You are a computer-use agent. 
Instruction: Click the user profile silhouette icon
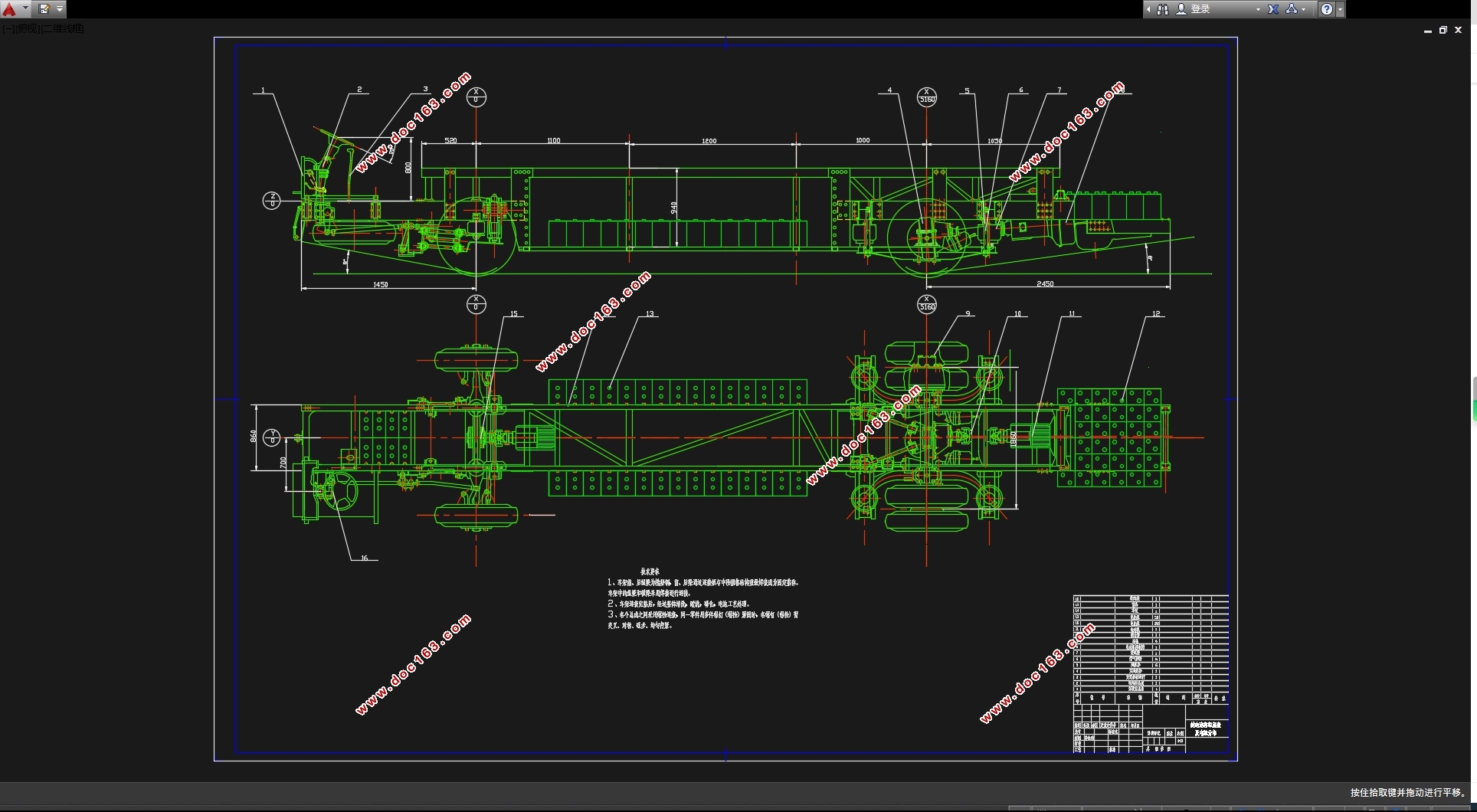tap(1181, 9)
